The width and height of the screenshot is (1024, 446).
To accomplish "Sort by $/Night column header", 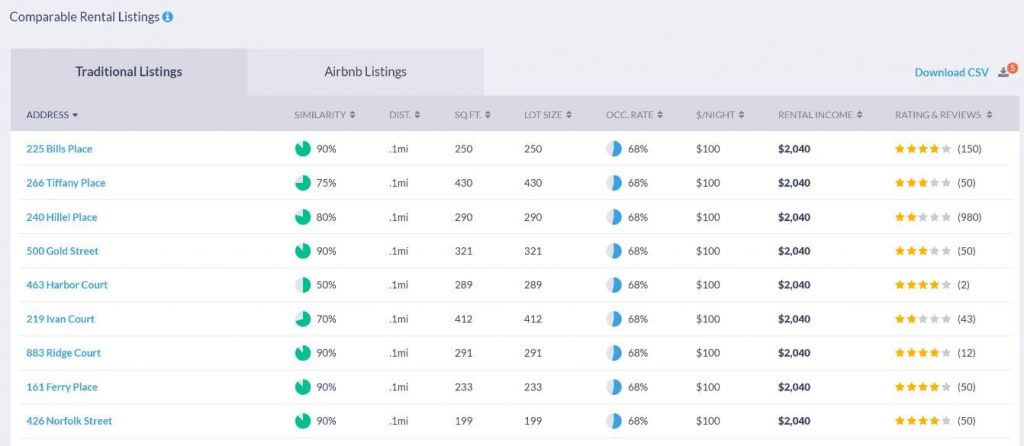I will [x=719, y=115].
